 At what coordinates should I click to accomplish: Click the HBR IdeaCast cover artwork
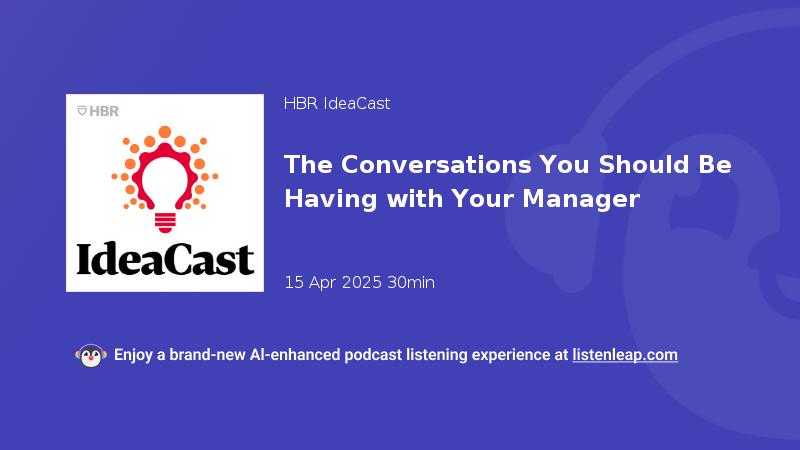tap(165, 193)
